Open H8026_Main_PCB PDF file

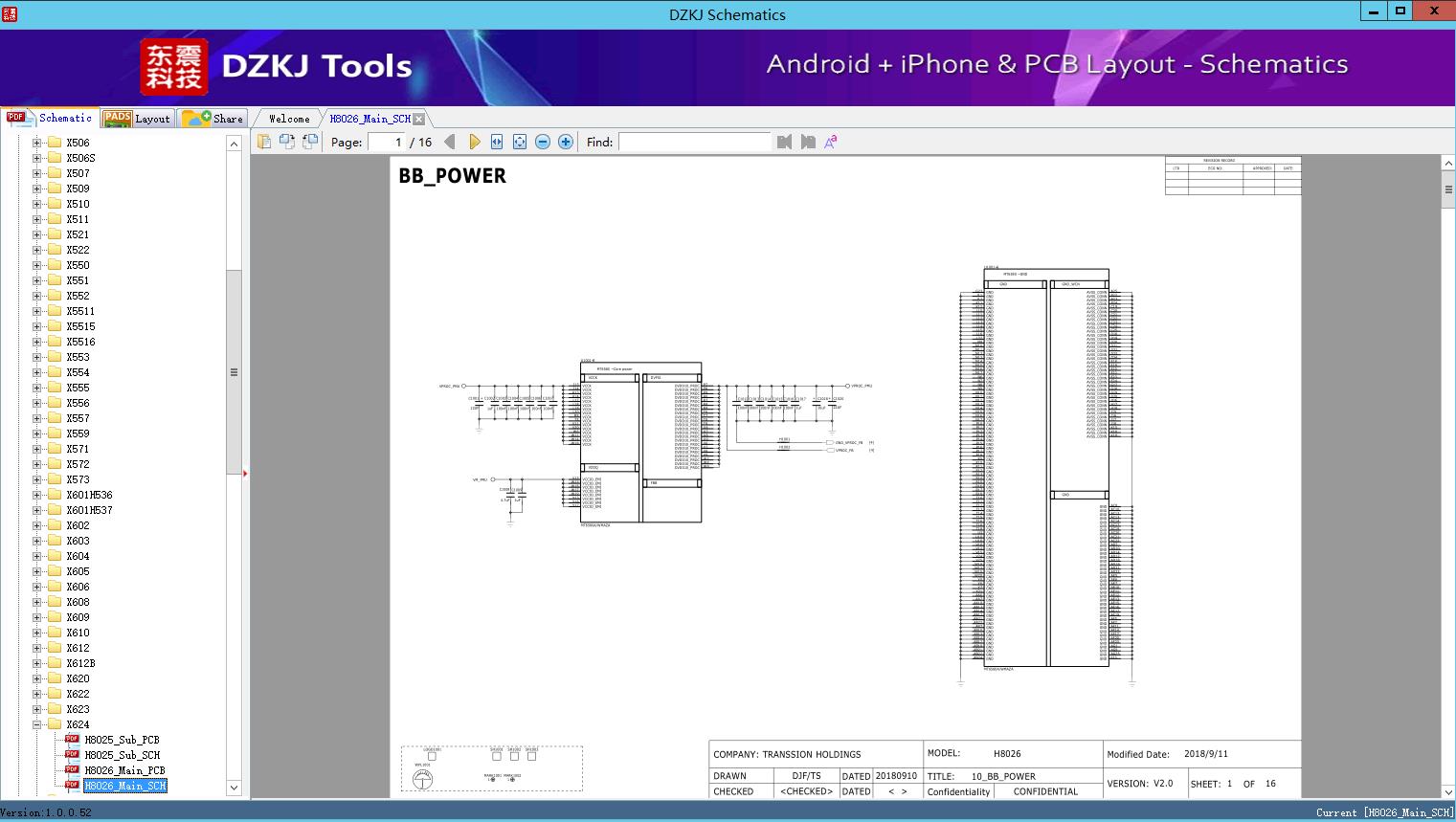click(x=124, y=770)
